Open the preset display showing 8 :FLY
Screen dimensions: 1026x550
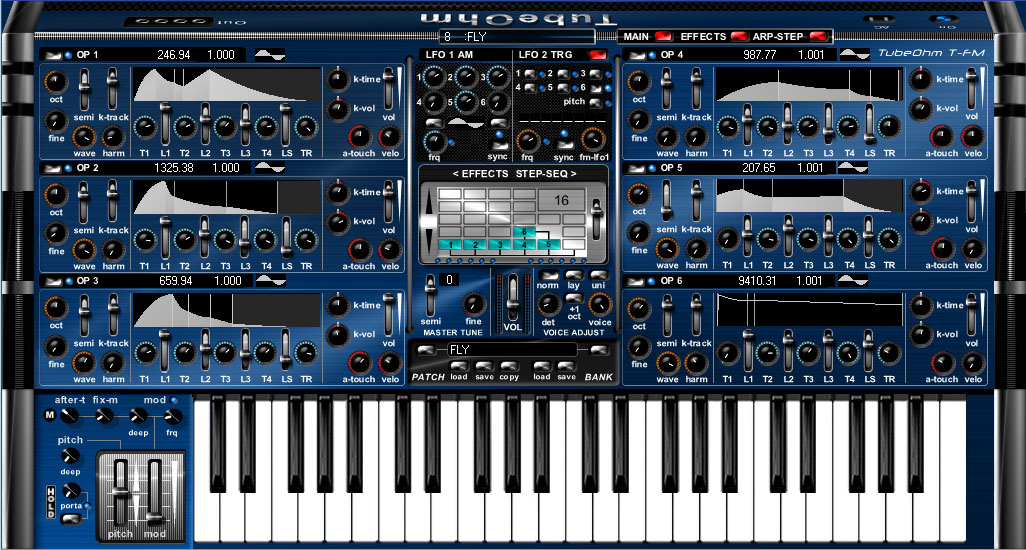pyautogui.click(x=517, y=37)
